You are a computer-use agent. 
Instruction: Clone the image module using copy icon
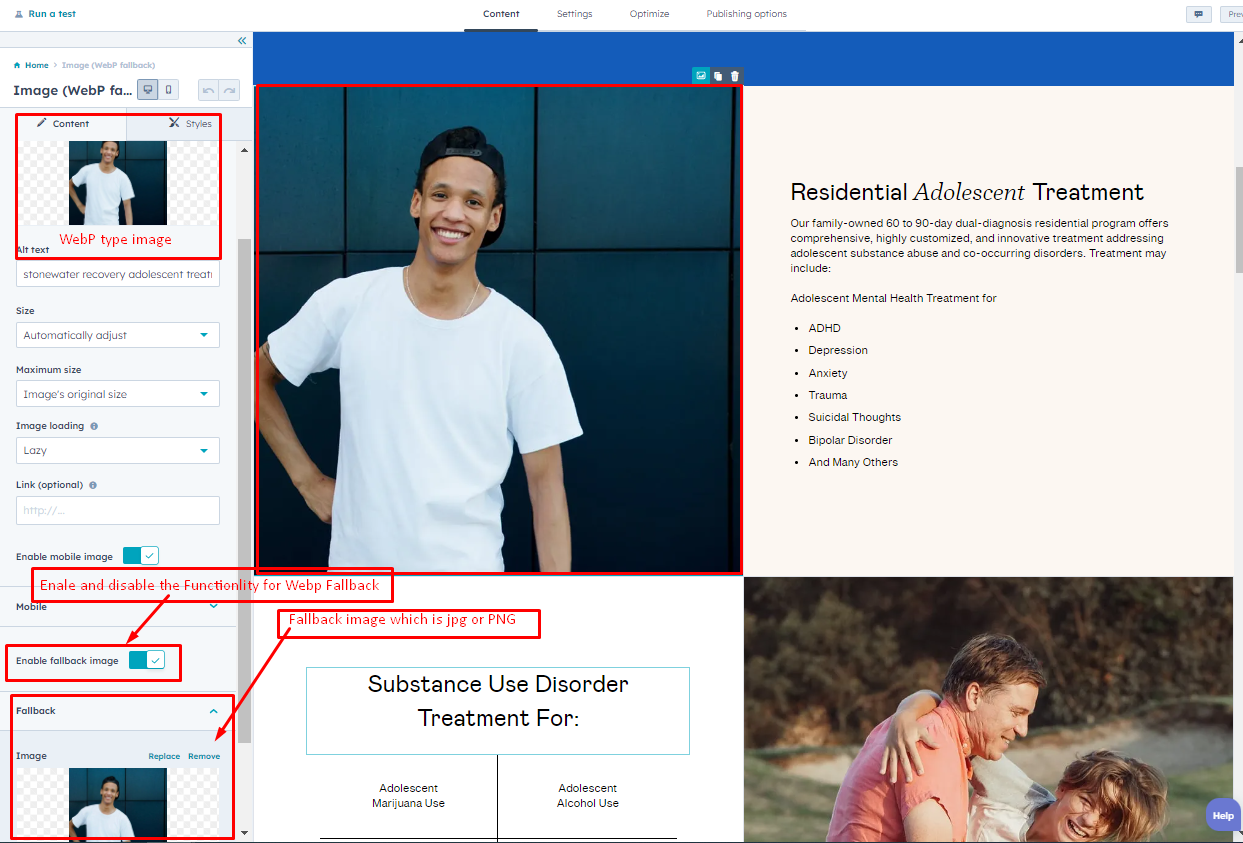pyautogui.click(x=717, y=75)
